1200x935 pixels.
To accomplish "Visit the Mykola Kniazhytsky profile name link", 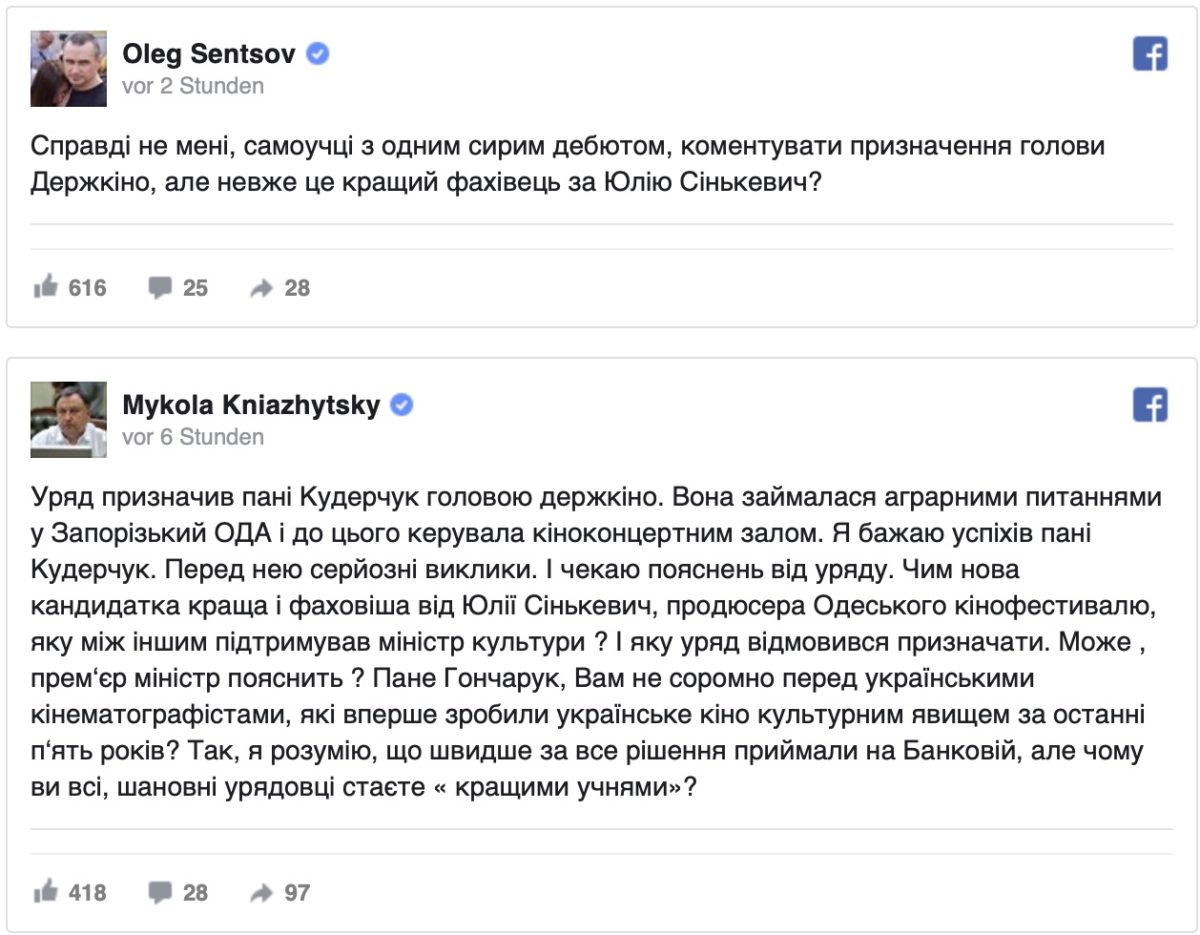I will coord(252,405).
